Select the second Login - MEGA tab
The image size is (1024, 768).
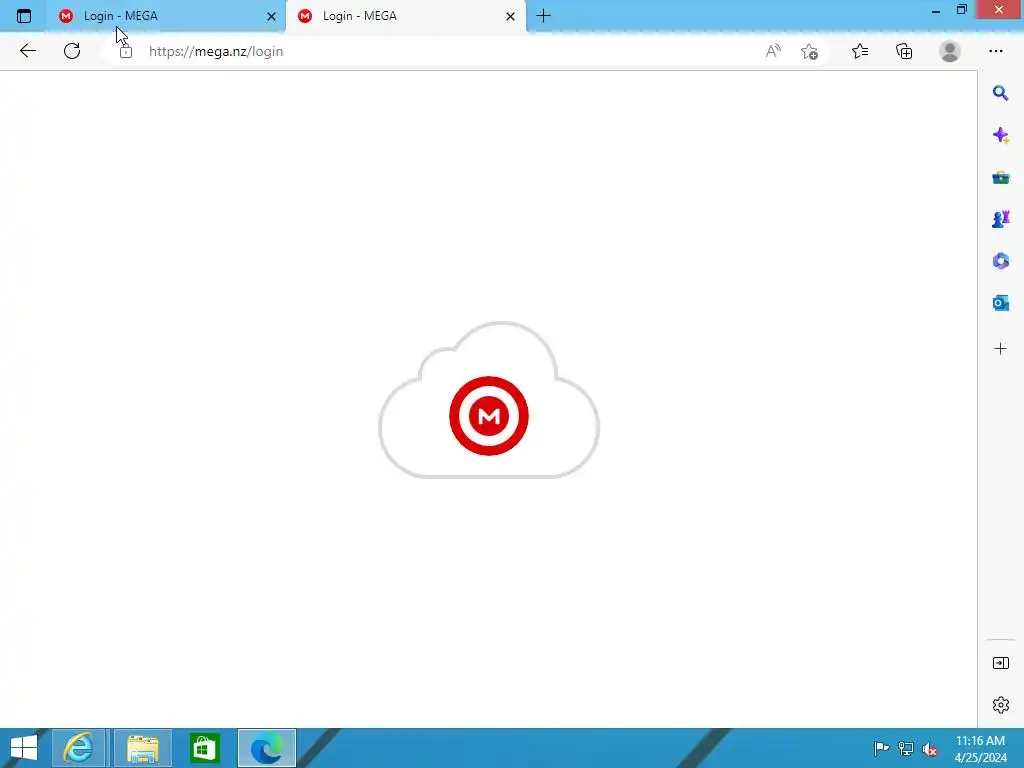406,16
